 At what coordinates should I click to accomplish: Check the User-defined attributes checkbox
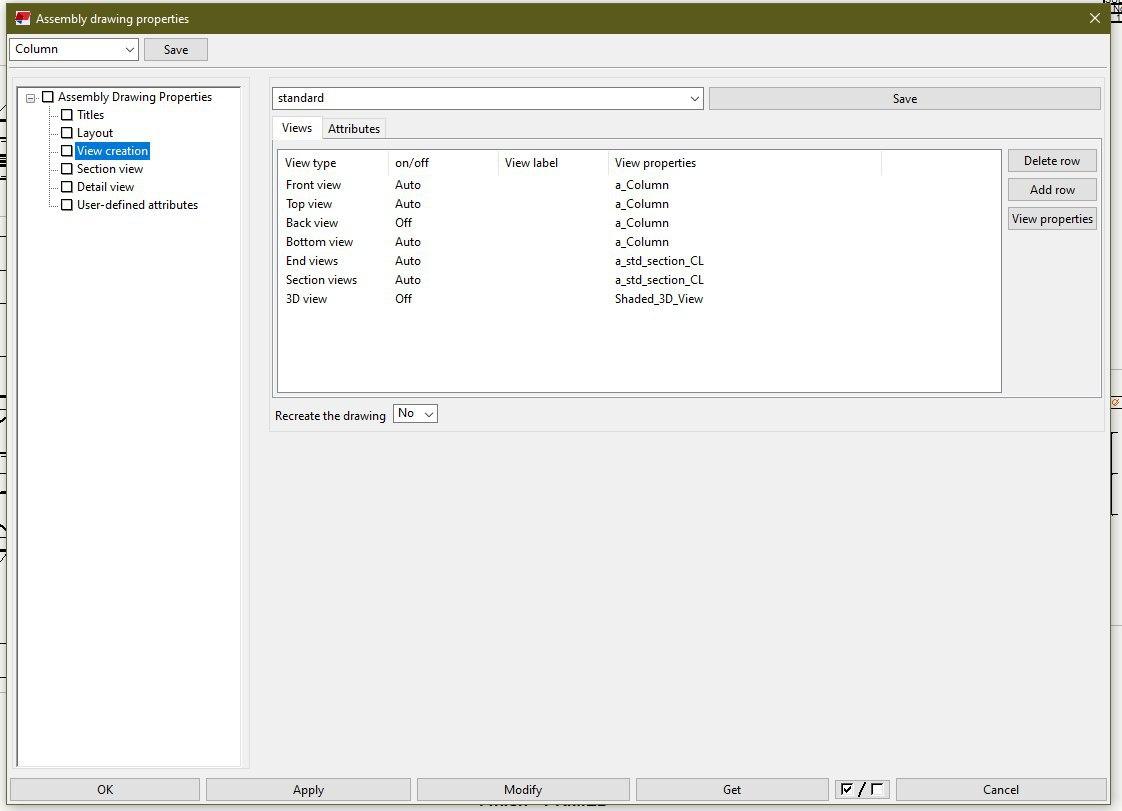pos(67,205)
